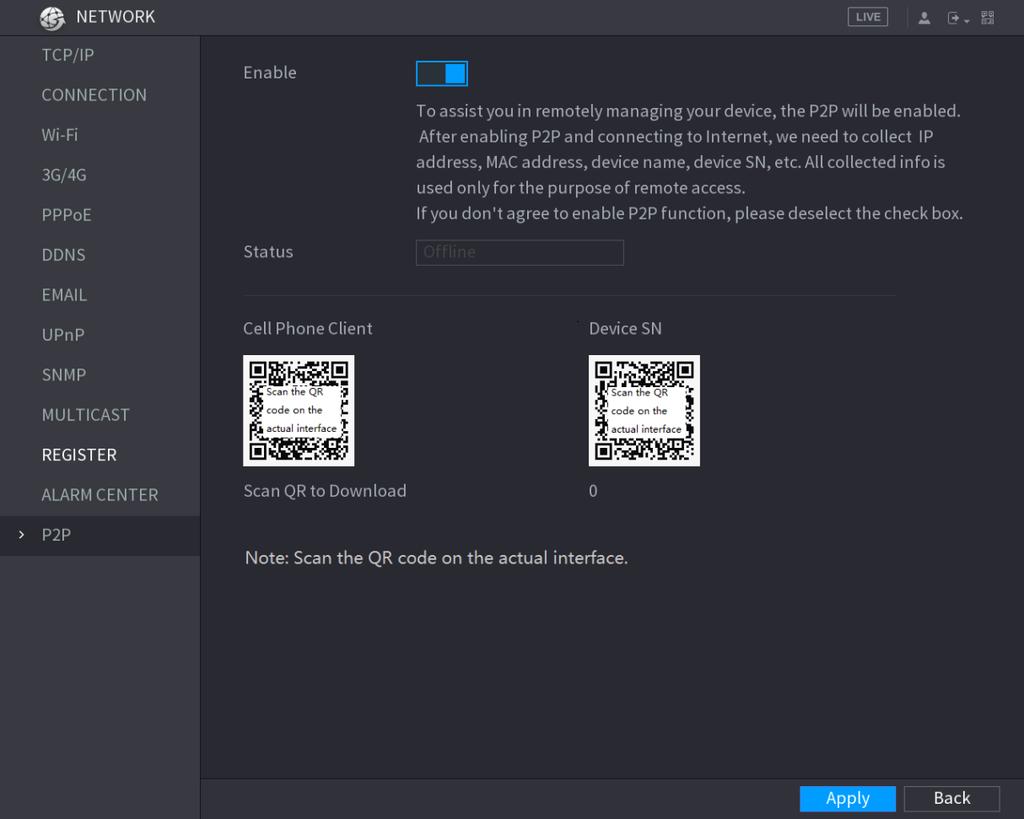The width and height of the screenshot is (1024, 819).
Task: Switch to LIVE view
Action: (867, 17)
